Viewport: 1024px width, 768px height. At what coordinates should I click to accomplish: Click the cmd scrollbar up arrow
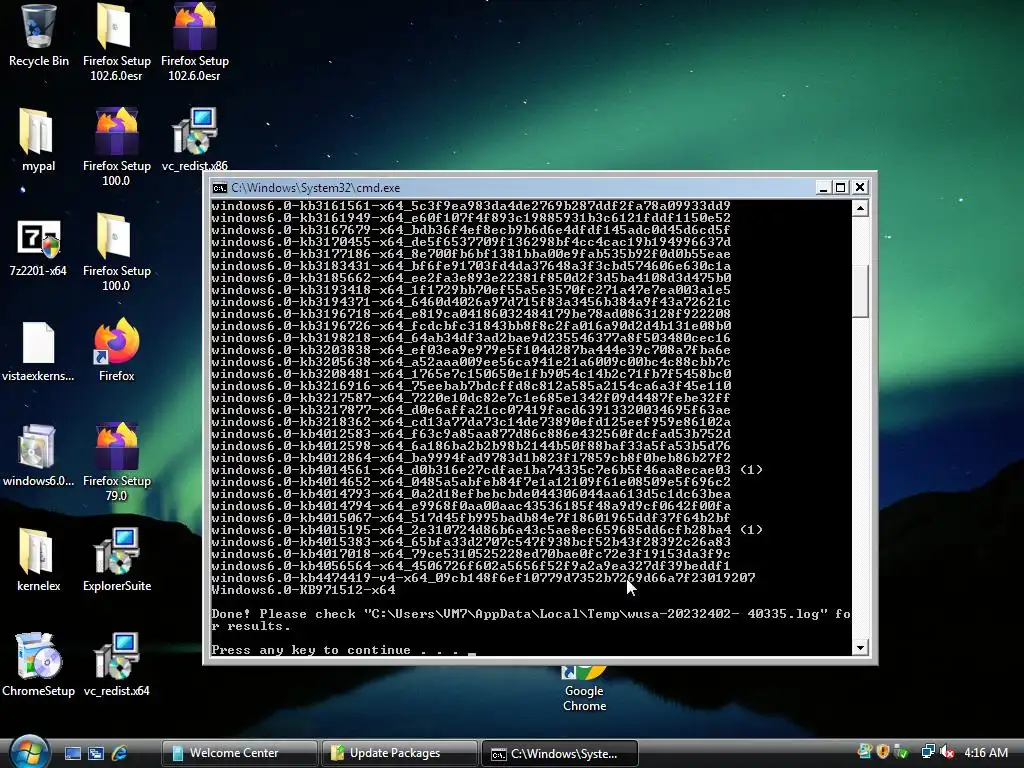(x=861, y=208)
